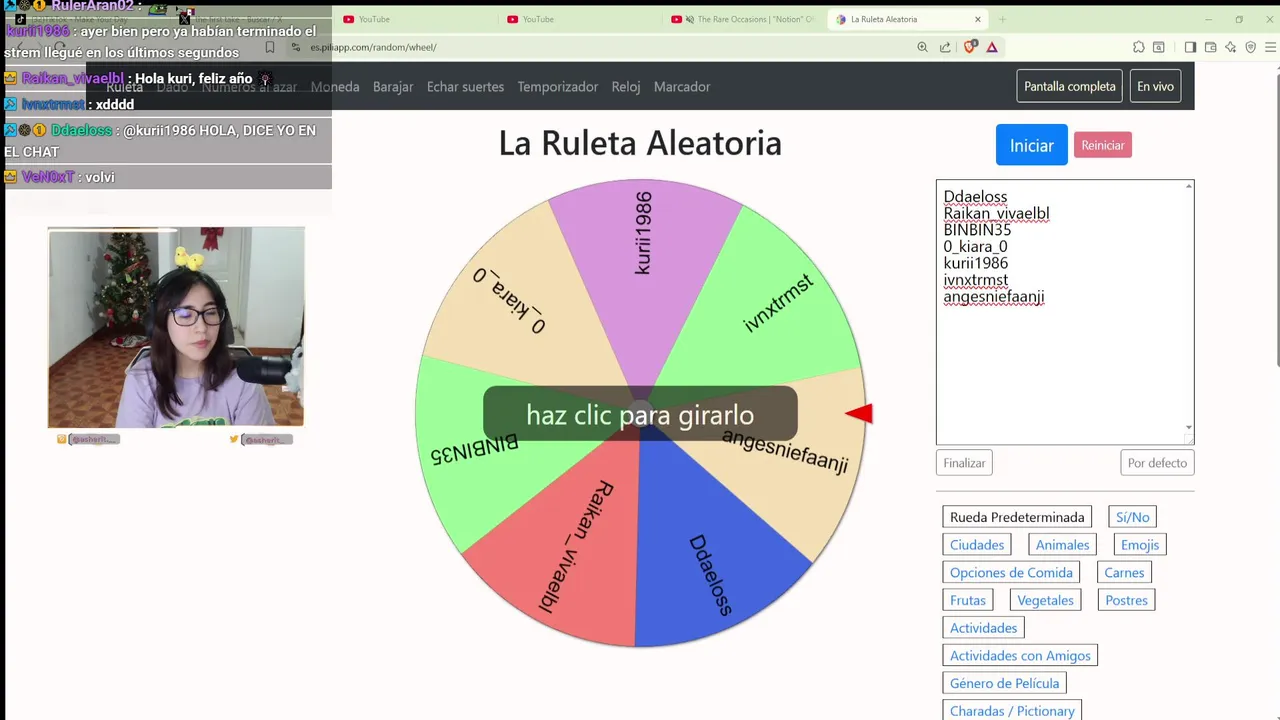Click the streamer webcam thumbnail
The image size is (1280, 720).
point(176,327)
